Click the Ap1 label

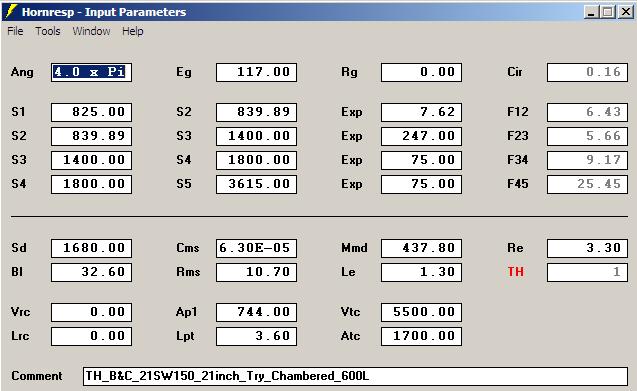point(186,312)
